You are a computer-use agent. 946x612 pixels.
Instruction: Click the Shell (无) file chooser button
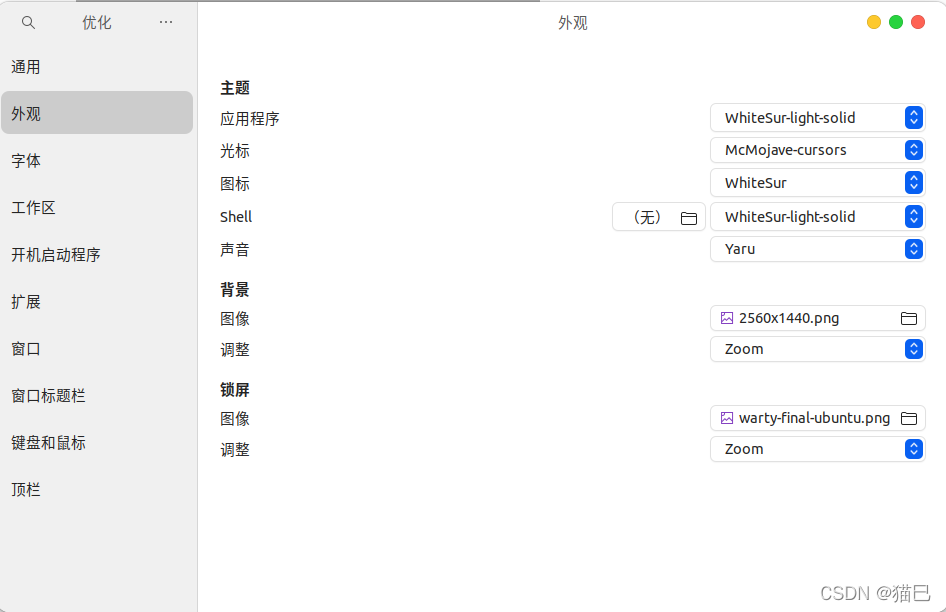click(x=659, y=217)
